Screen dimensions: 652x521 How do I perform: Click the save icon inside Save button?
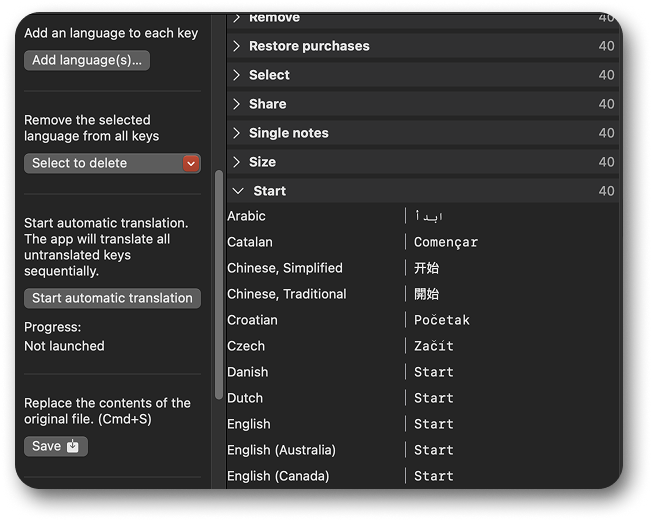[x=73, y=446]
